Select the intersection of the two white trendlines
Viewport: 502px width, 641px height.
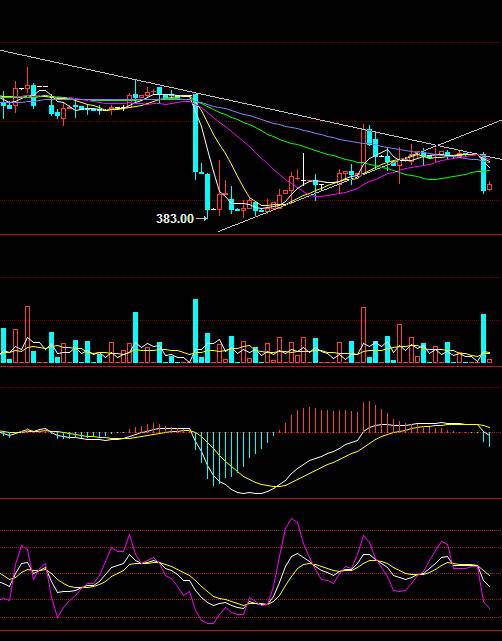(x=435, y=146)
